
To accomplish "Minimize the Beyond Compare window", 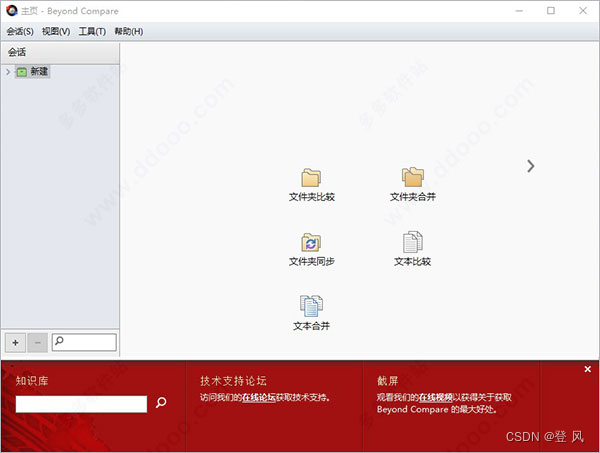I will pyautogui.click(x=519, y=11).
